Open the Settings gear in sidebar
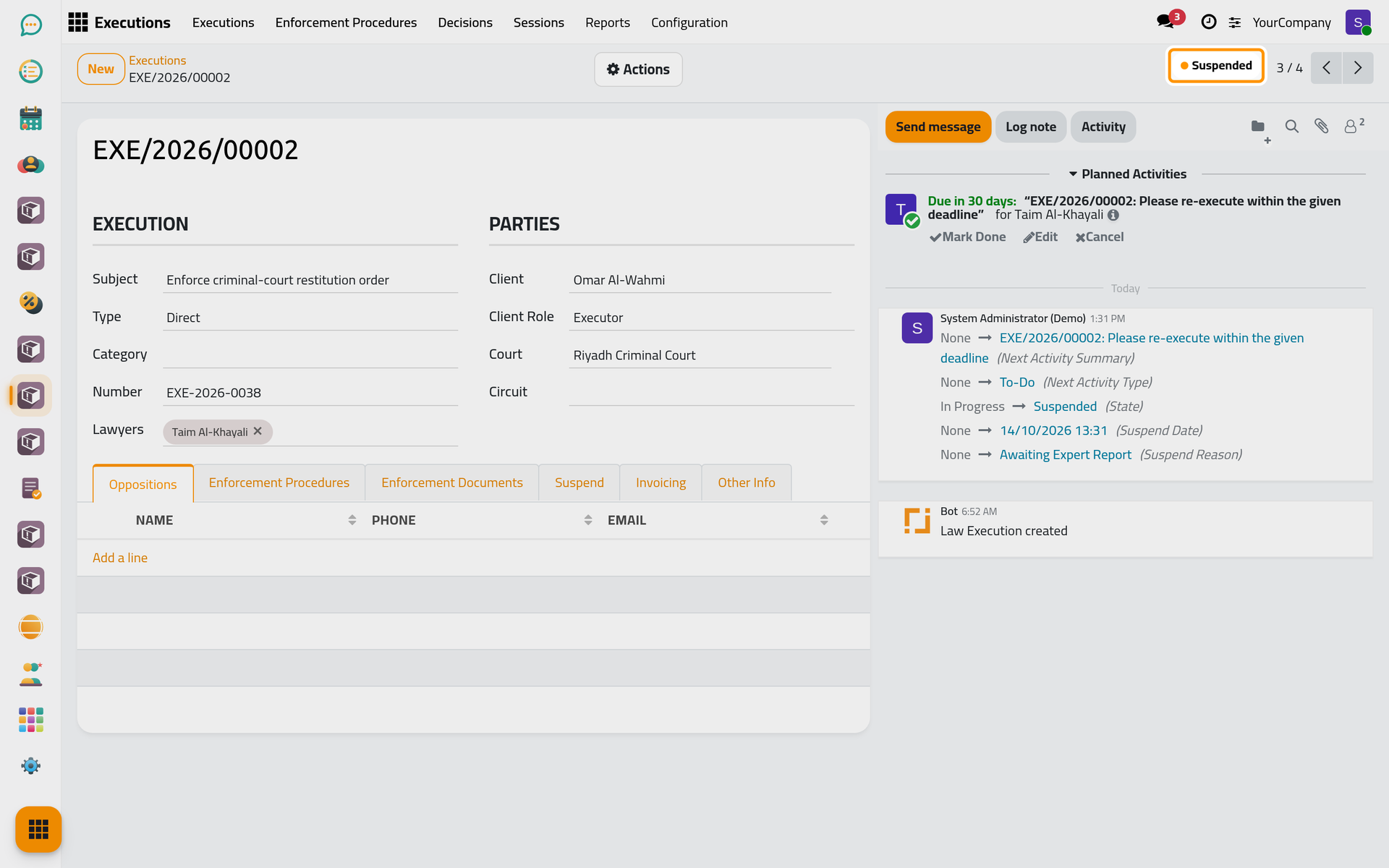 point(30,766)
